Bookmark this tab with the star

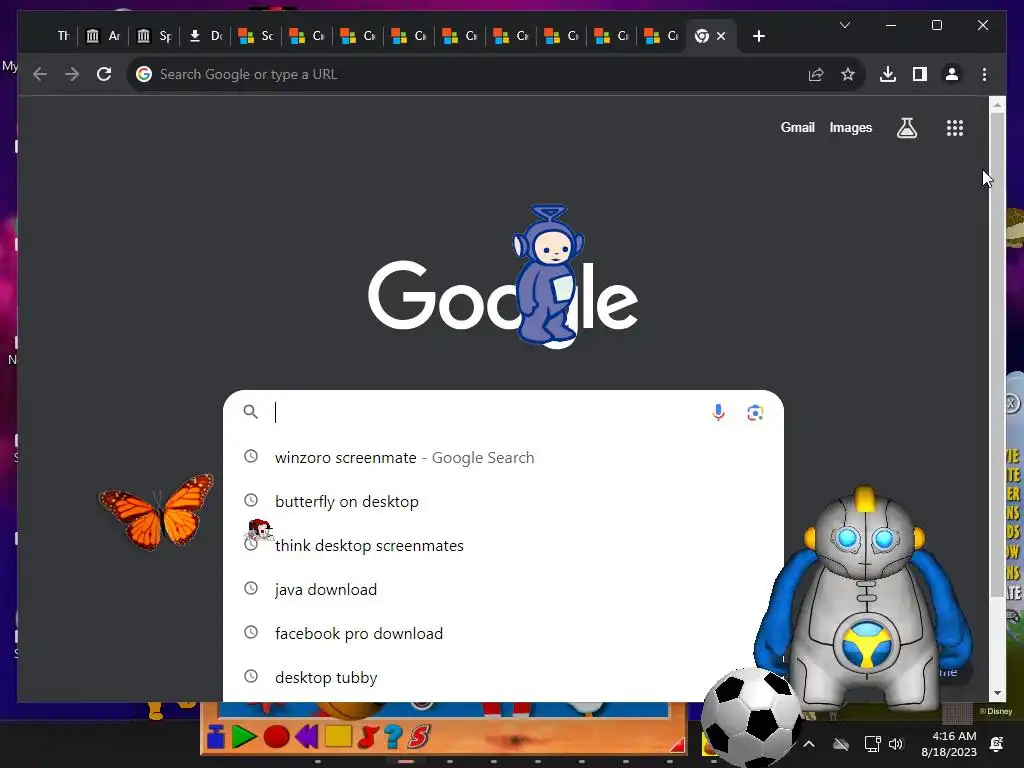pyautogui.click(x=848, y=74)
